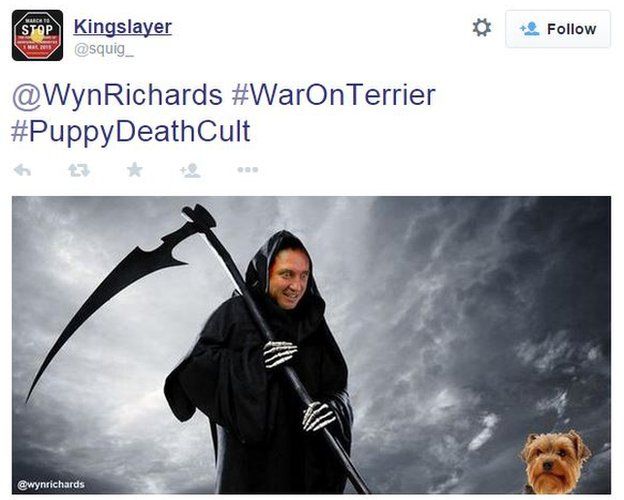624x500 pixels.
Task: Click the add-user icon in the tweet actions row
Action: click(x=190, y=170)
